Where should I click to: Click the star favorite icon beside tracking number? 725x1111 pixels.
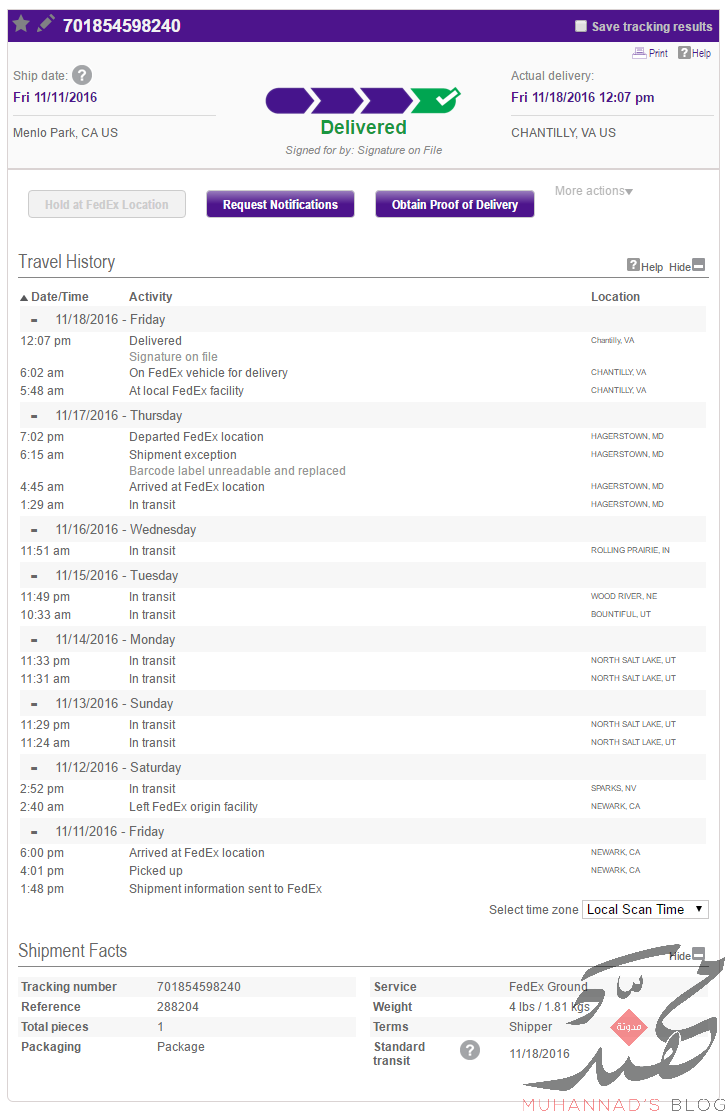tap(21, 24)
